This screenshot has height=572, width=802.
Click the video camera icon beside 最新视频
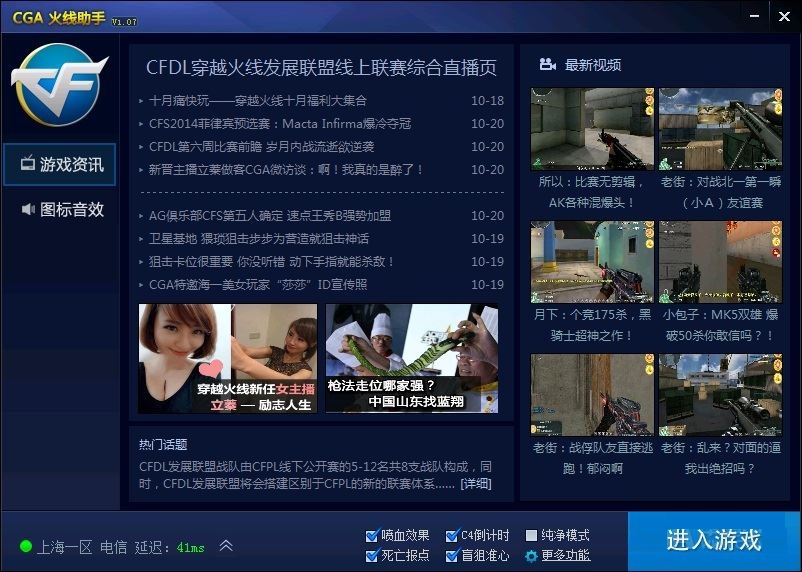click(547, 64)
